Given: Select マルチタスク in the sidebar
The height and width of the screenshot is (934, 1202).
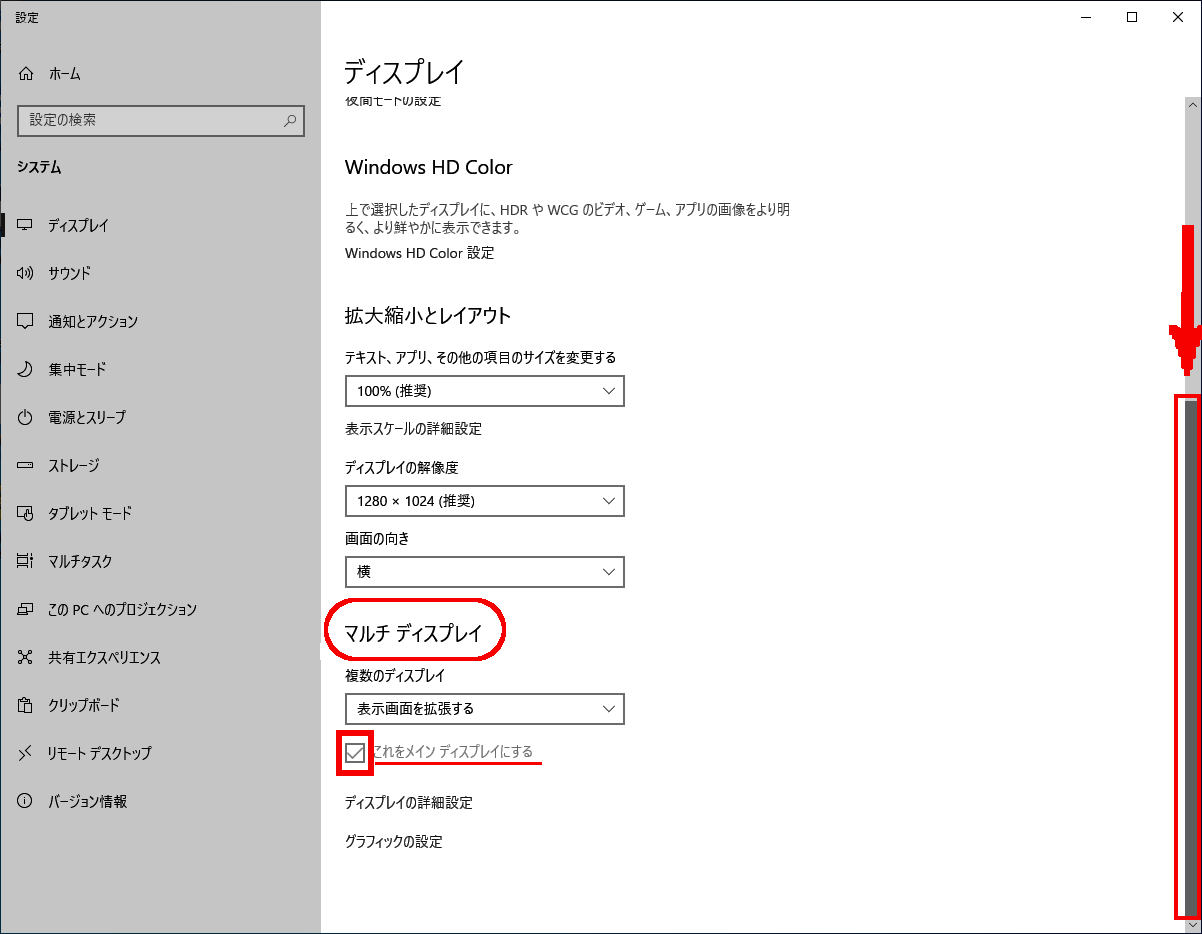Looking at the screenshot, I should [80, 561].
